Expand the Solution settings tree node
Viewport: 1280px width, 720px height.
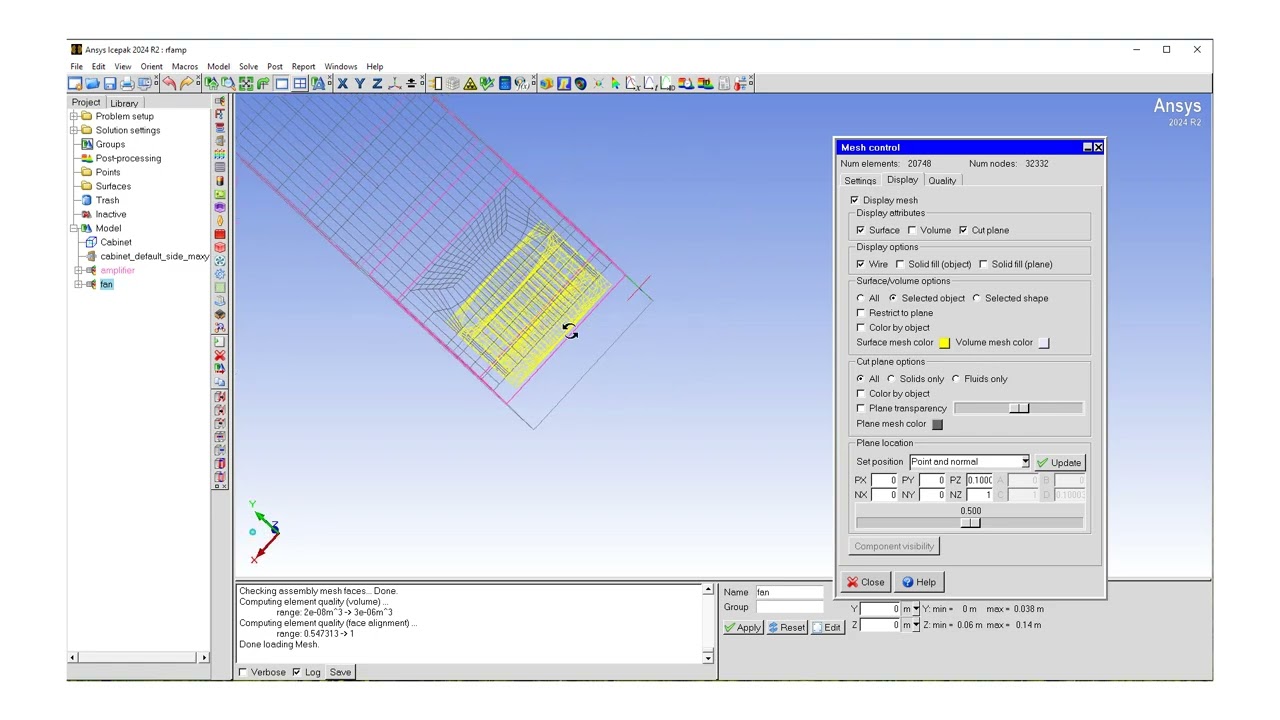point(74,130)
